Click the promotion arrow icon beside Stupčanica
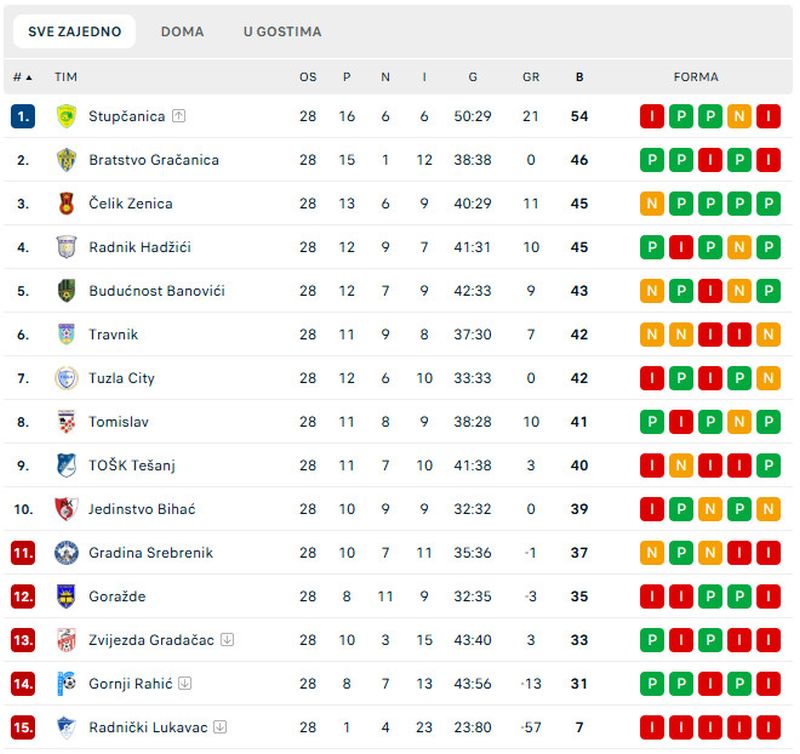Screen dimensions: 800x754 [x=179, y=116]
